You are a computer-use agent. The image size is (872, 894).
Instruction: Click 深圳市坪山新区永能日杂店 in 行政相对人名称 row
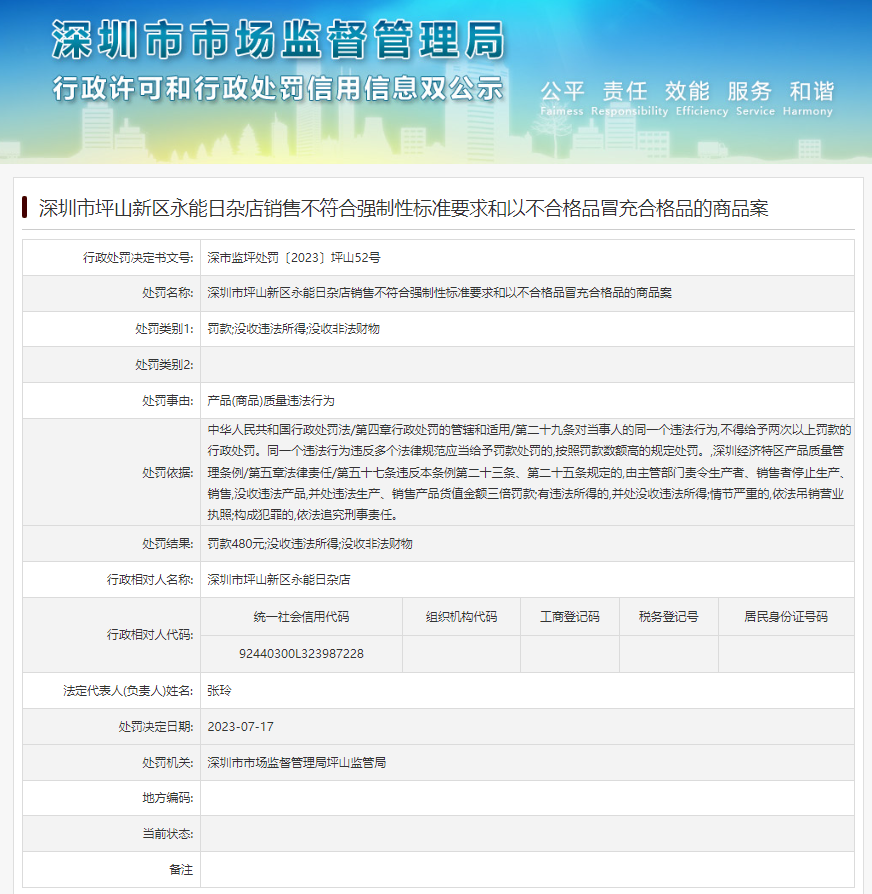pos(279,580)
